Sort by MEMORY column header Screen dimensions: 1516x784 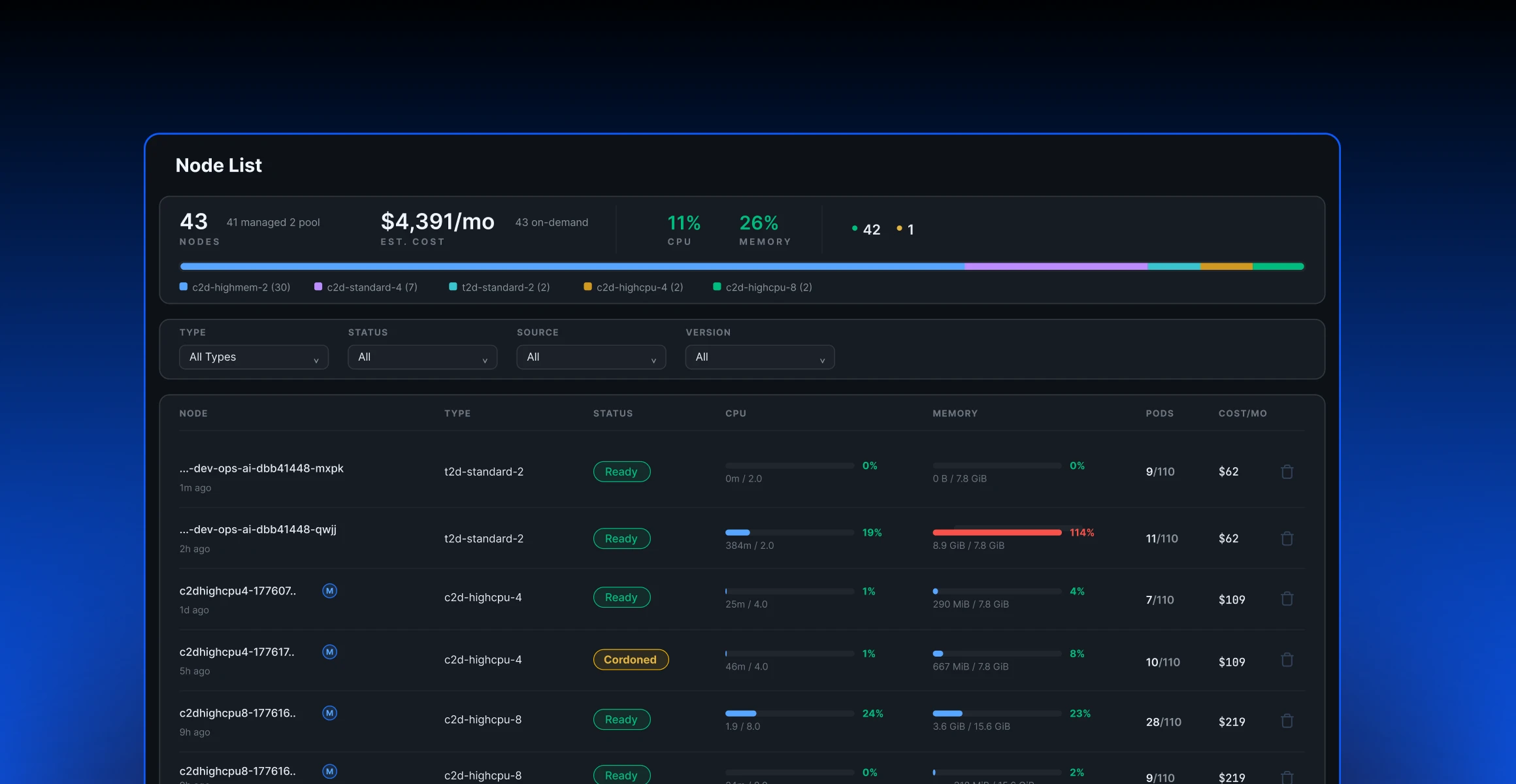(955, 414)
